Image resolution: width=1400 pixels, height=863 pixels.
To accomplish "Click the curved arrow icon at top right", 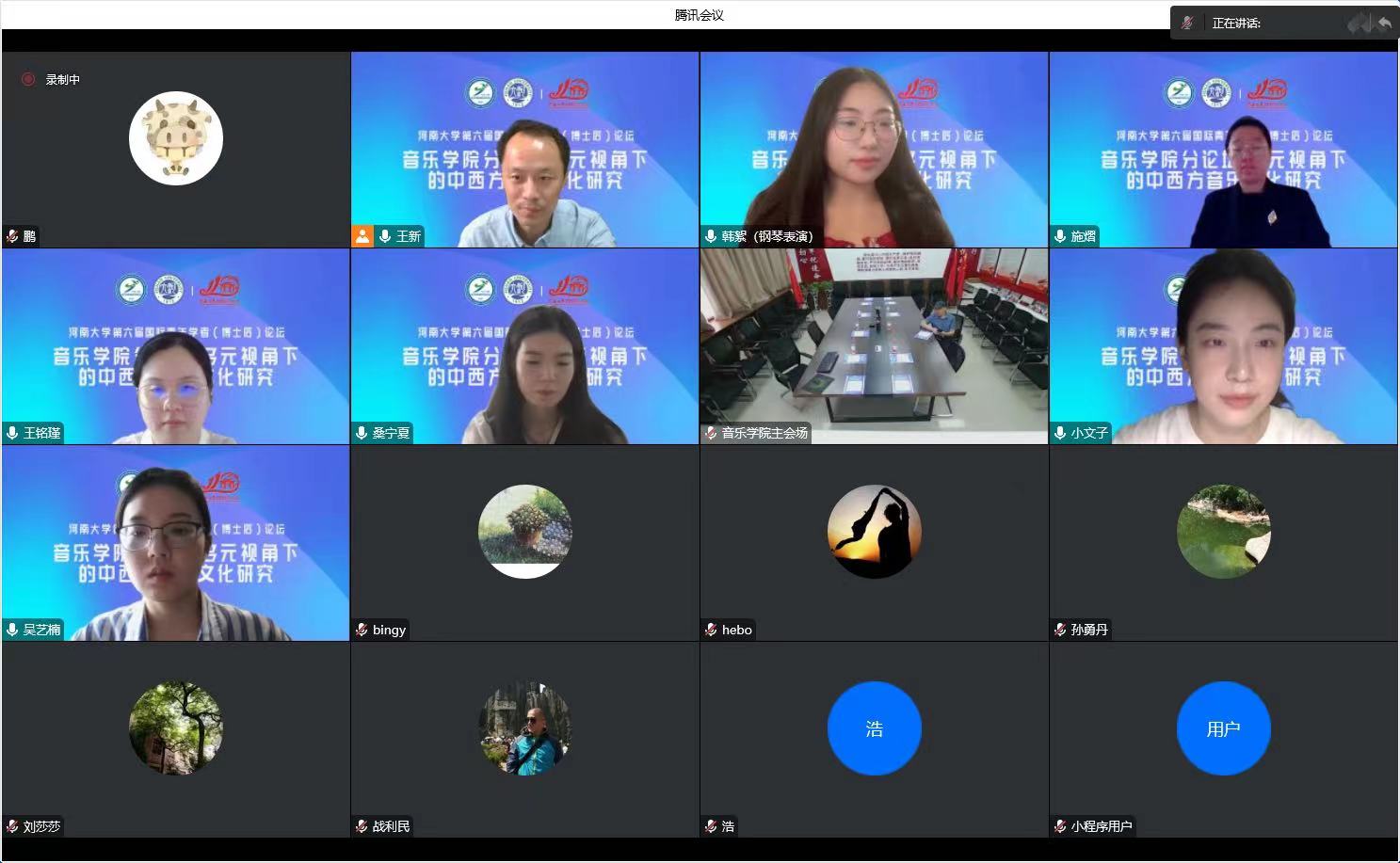I will [1384, 24].
